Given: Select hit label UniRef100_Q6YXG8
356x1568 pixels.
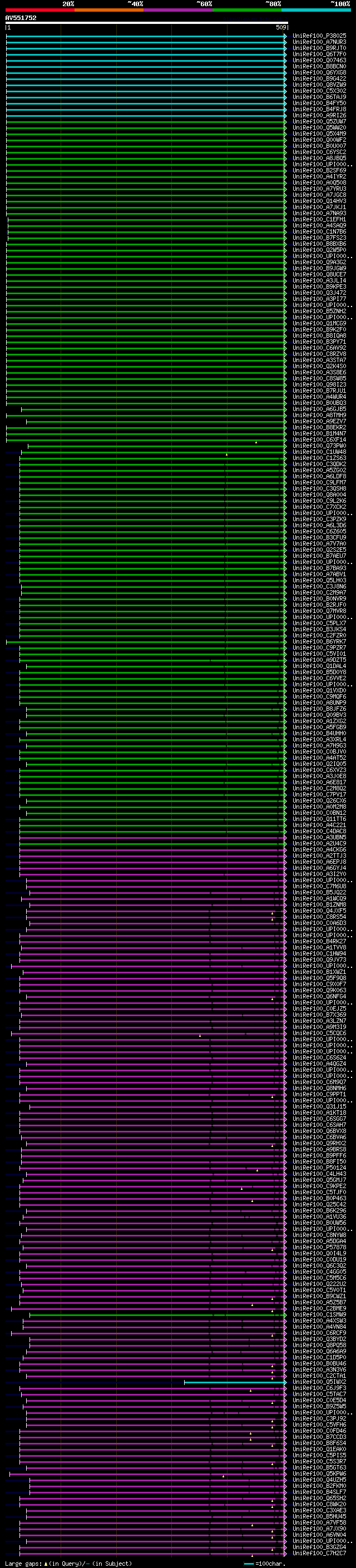Looking at the screenshot, I should click(319, 72).
